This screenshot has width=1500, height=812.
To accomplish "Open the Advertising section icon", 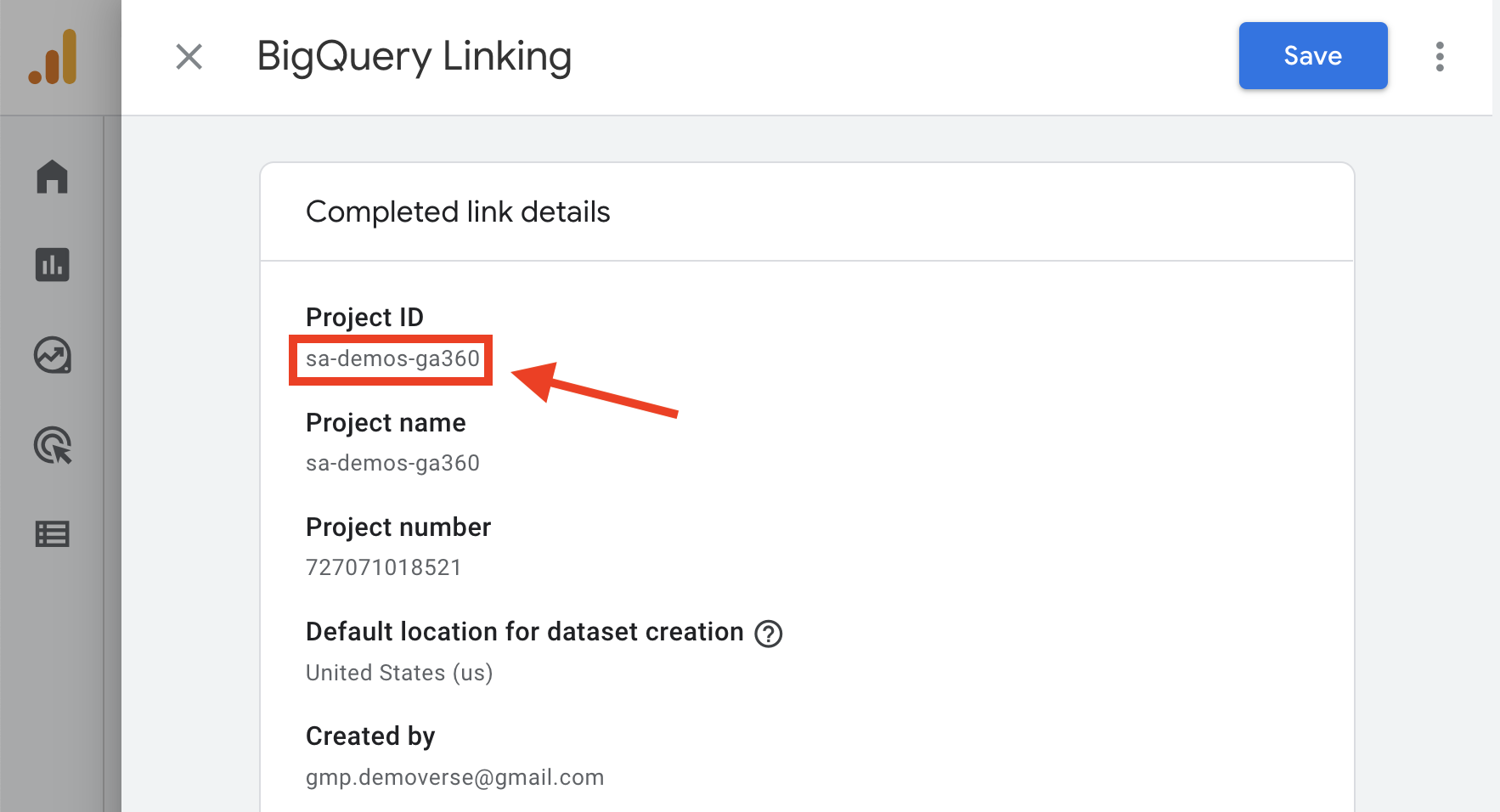I will [x=53, y=445].
